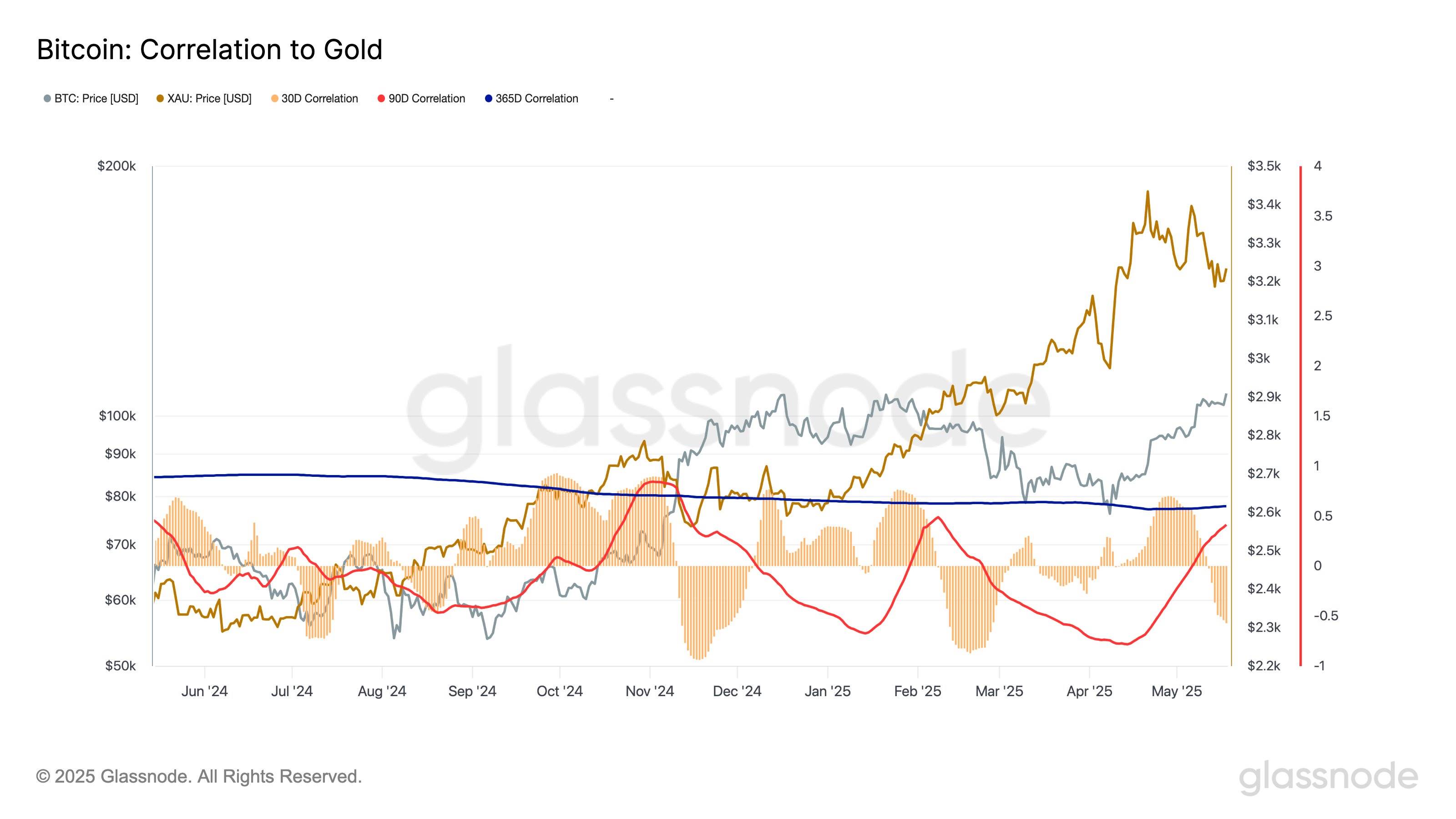This screenshot has width=1456, height=819.
Task: Click the red 90D Correlation legend dot
Action: click(382, 99)
